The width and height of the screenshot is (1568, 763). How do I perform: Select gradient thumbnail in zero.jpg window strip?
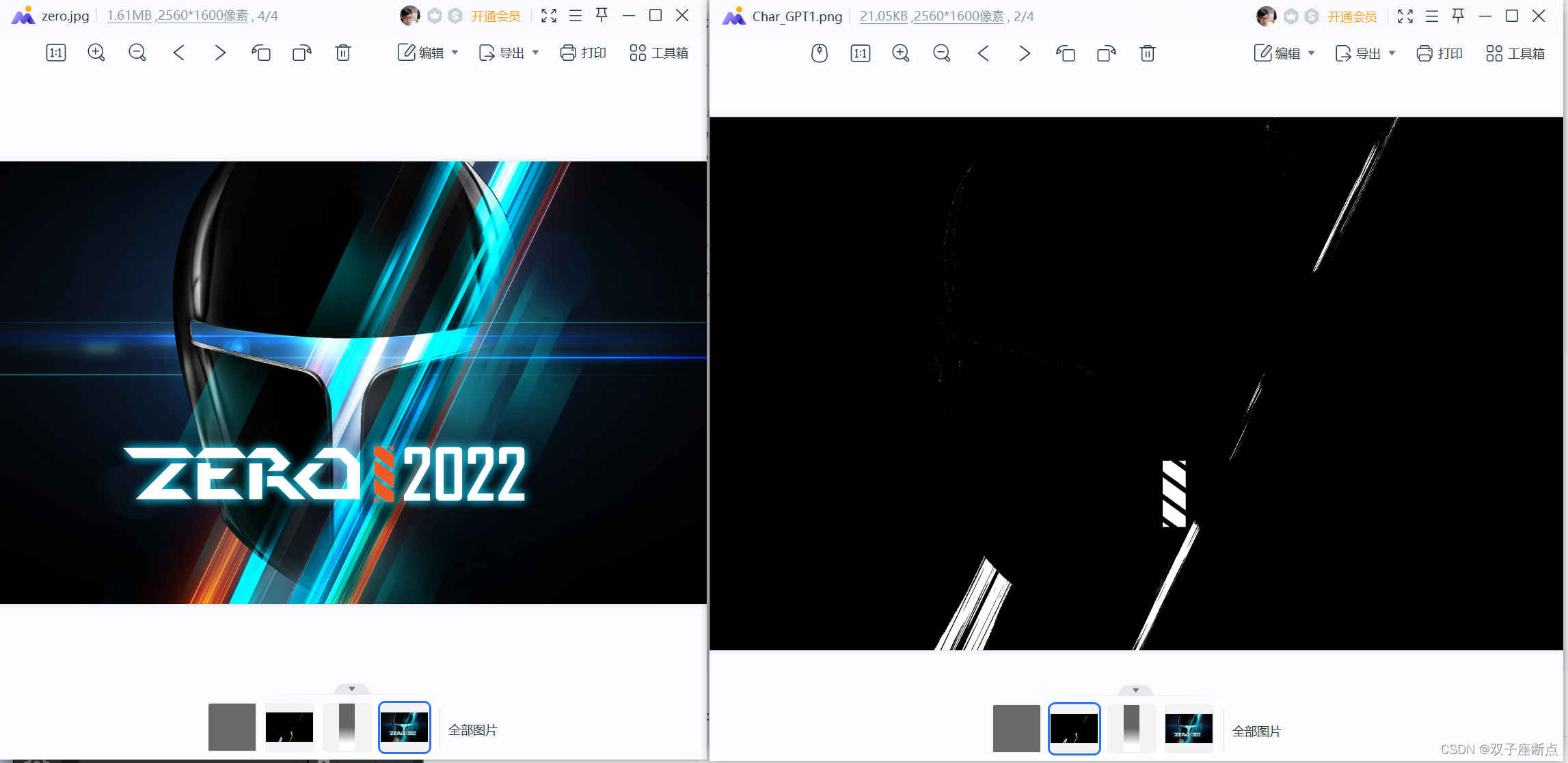click(x=347, y=727)
